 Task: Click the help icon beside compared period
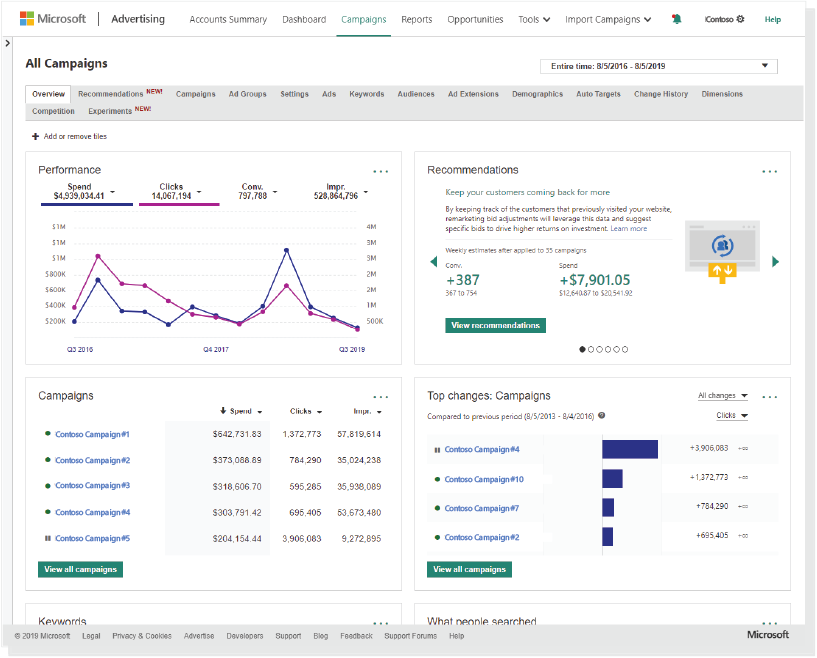tap(602, 416)
